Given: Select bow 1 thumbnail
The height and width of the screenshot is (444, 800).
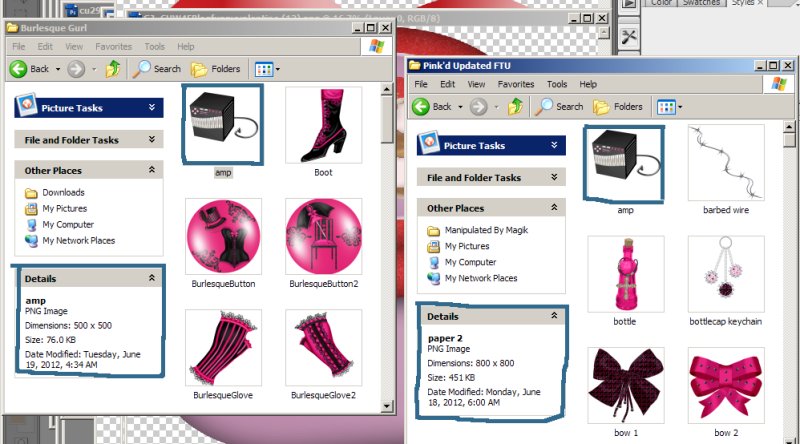Looking at the screenshot, I should pos(626,385).
